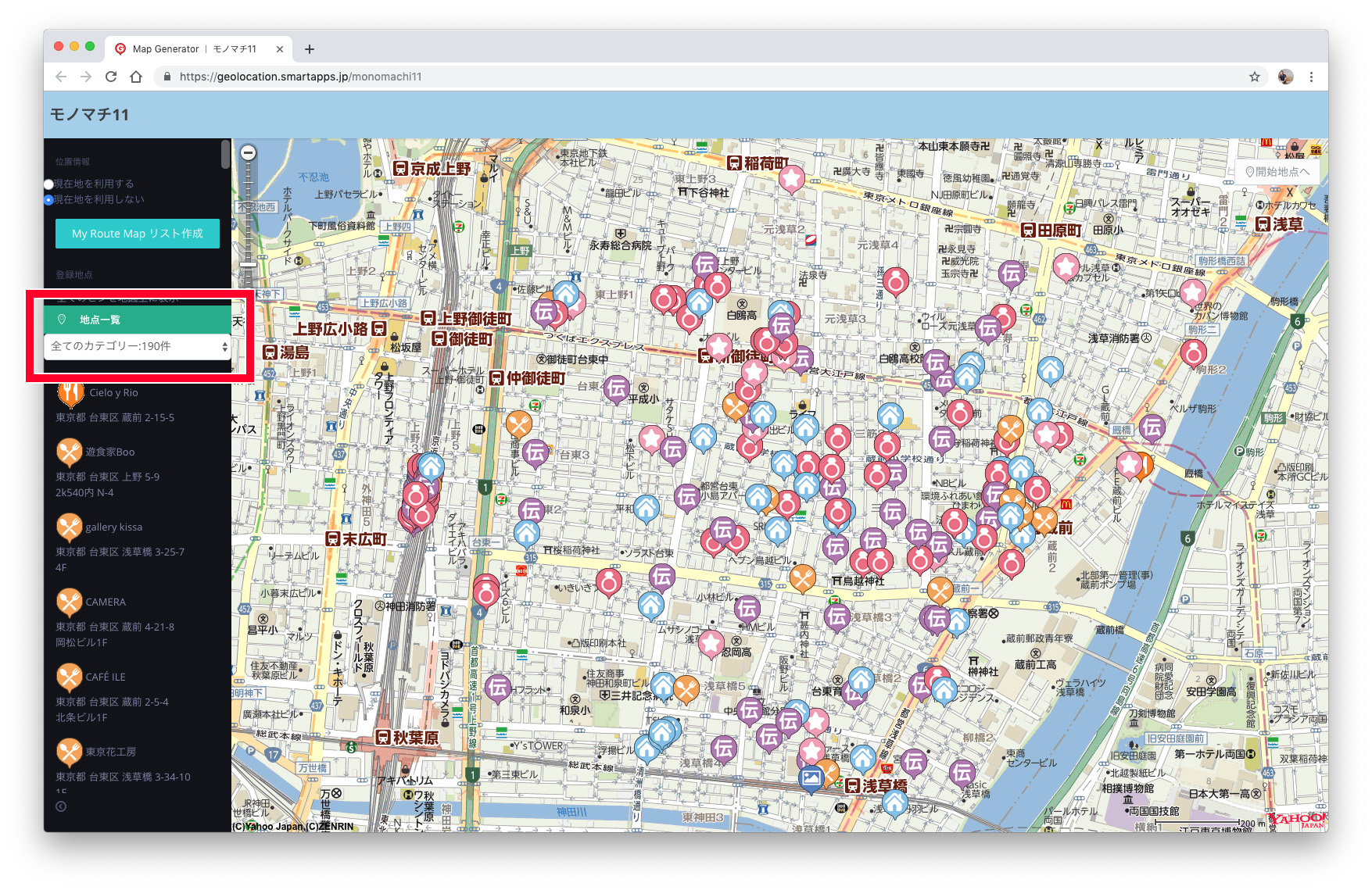Expand the 開始地点へ panel on the map
Screen dimensions: 1372x890
1277,172
